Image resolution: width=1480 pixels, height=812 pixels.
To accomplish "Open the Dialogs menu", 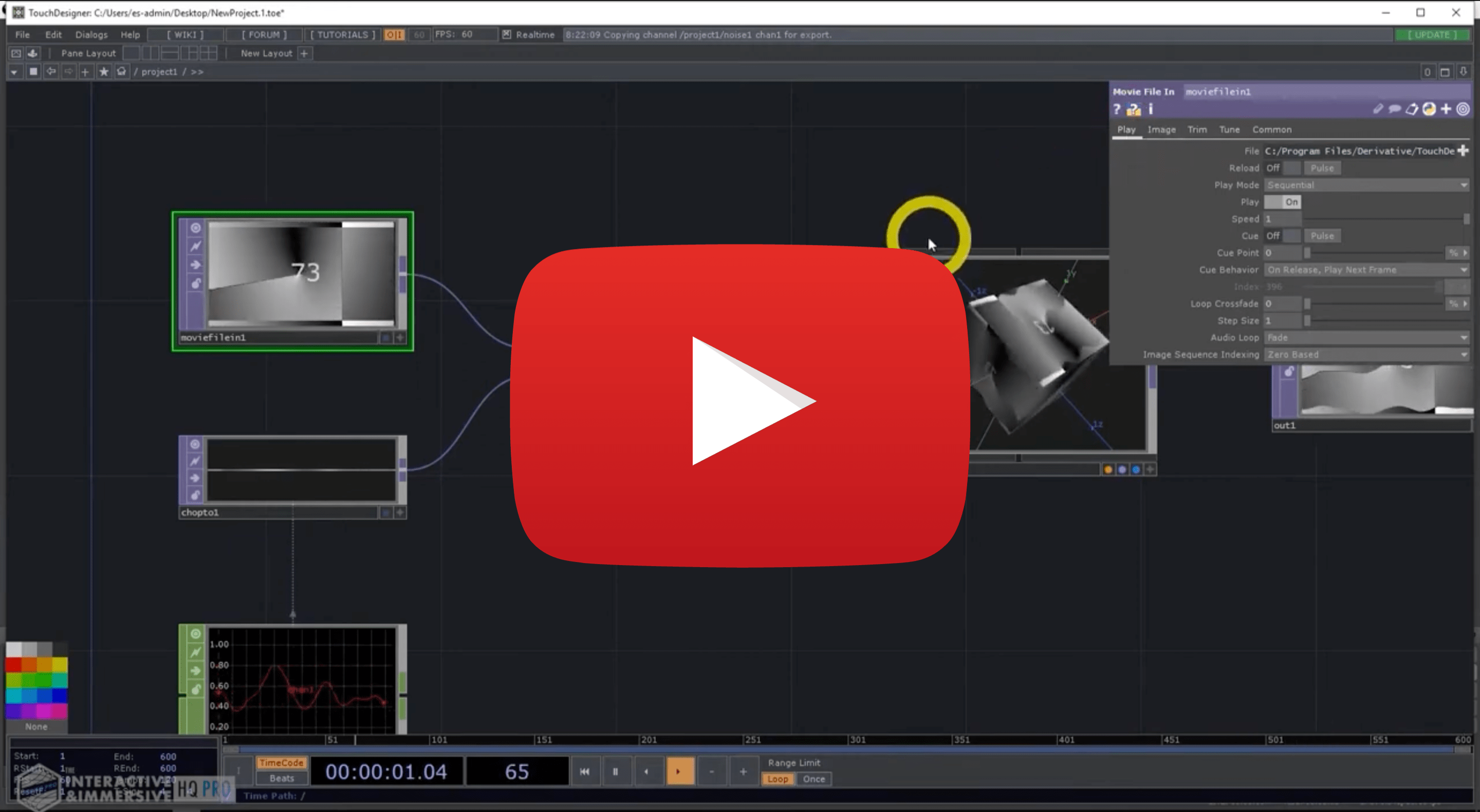I will pyautogui.click(x=91, y=34).
